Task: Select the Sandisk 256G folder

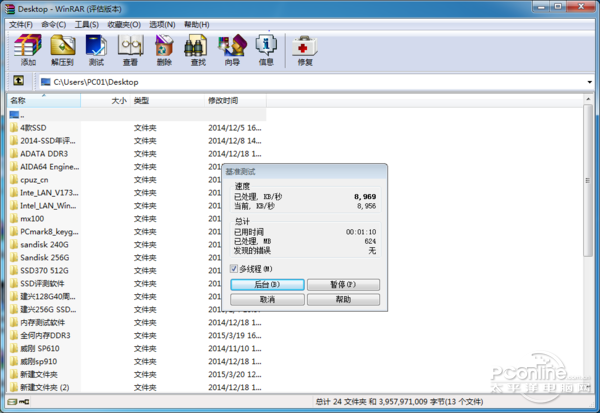Action: click(44, 257)
